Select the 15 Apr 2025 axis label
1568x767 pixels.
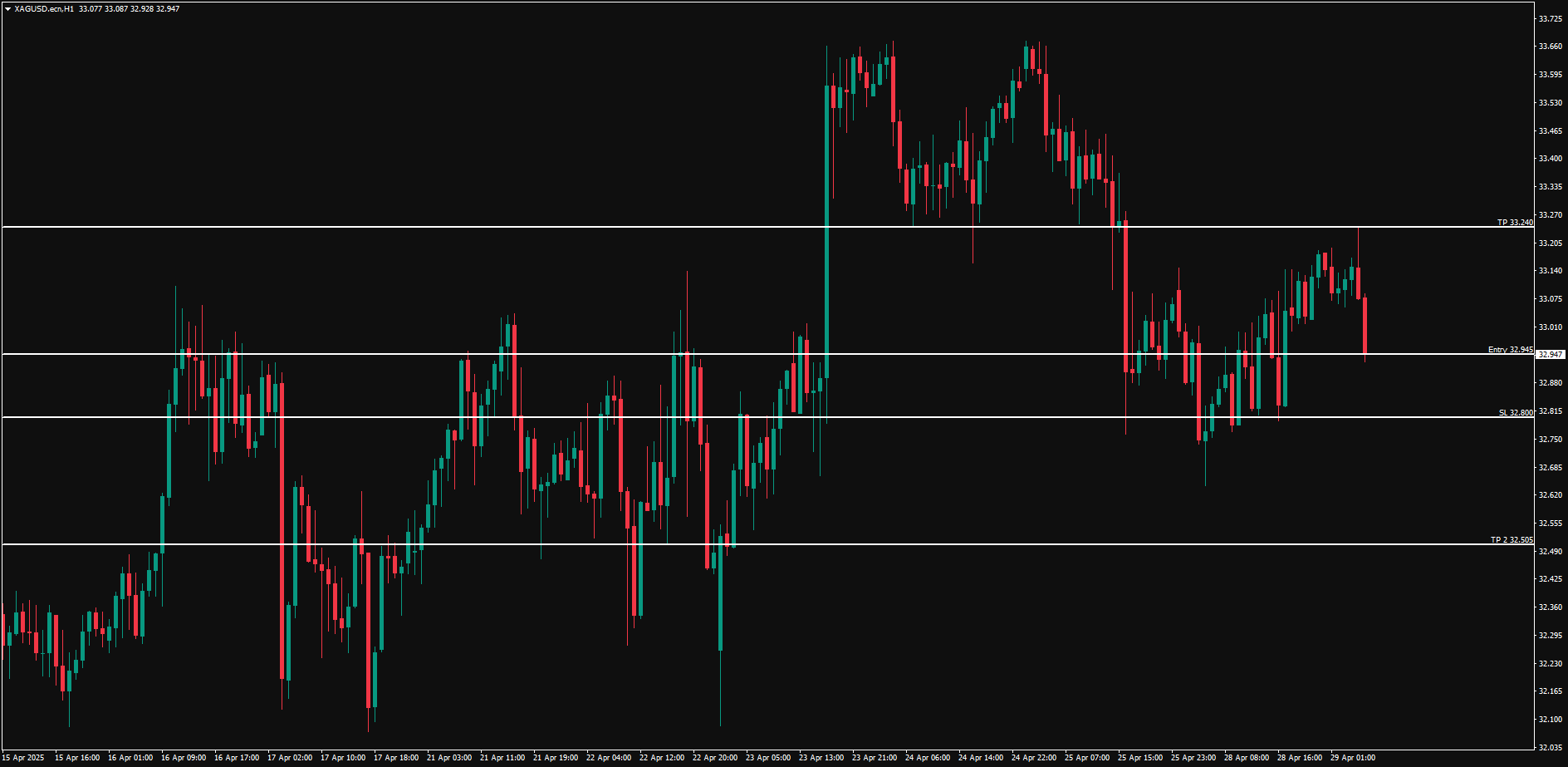point(25,757)
